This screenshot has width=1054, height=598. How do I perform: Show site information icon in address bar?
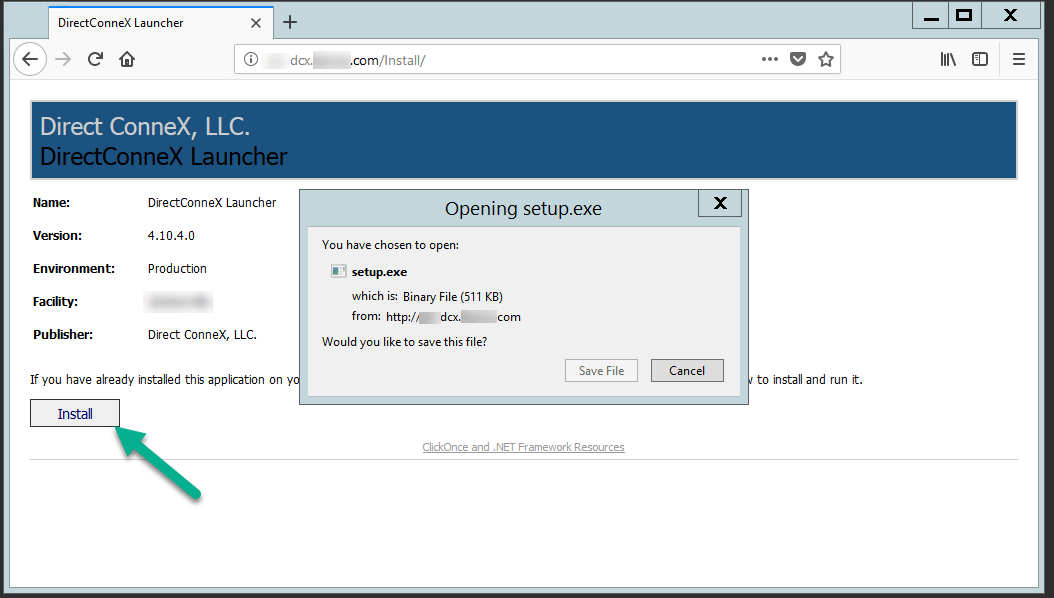pos(251,59)
